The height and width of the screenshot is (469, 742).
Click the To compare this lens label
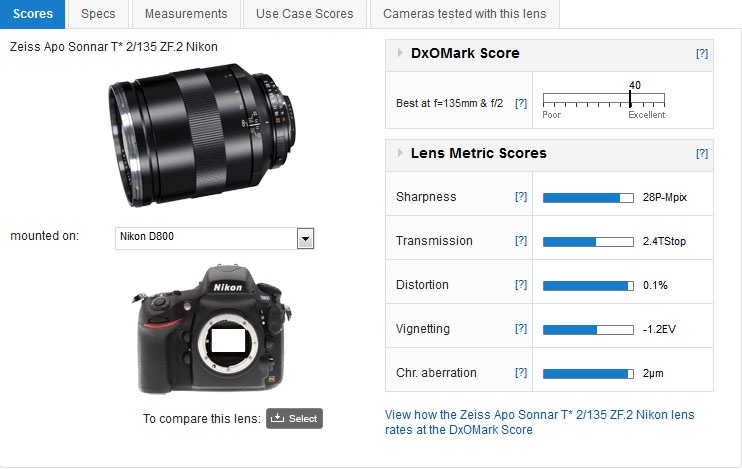202,419
